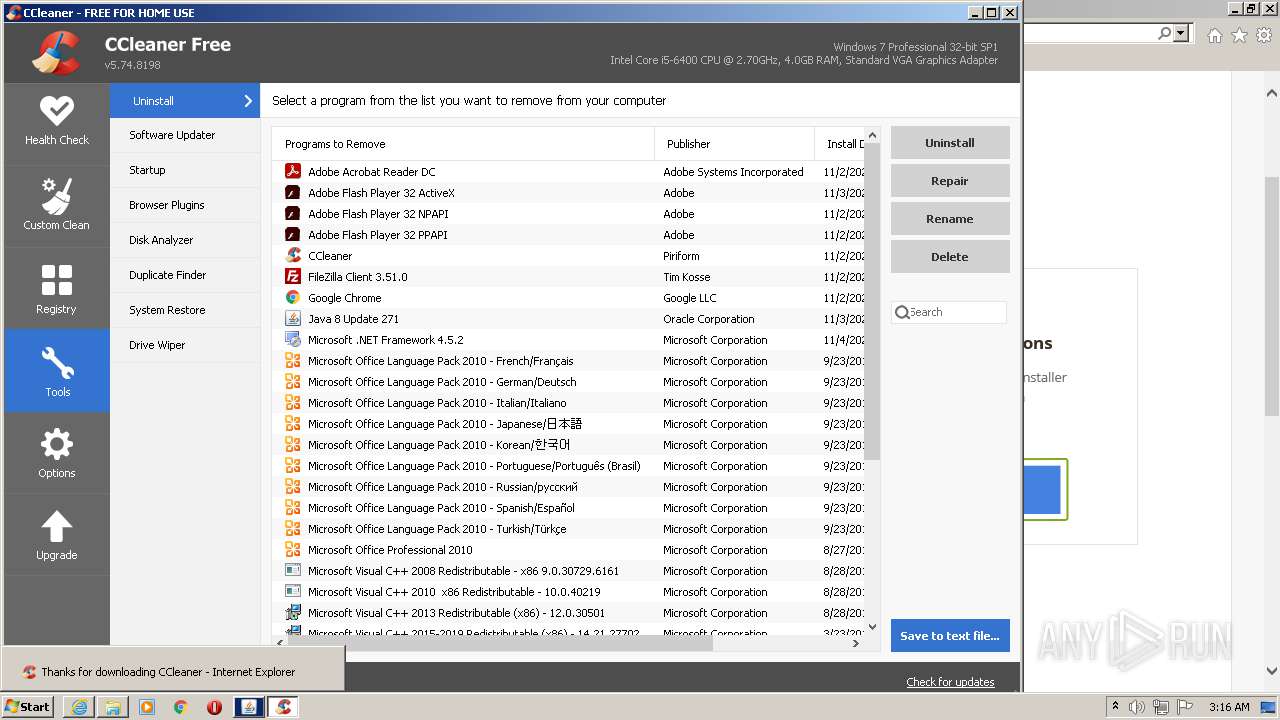Open the Health Check section

click(57, 122)
